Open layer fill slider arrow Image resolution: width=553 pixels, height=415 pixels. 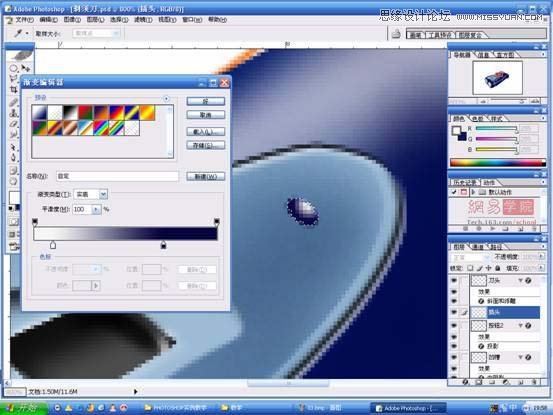[x=541, y=268]
